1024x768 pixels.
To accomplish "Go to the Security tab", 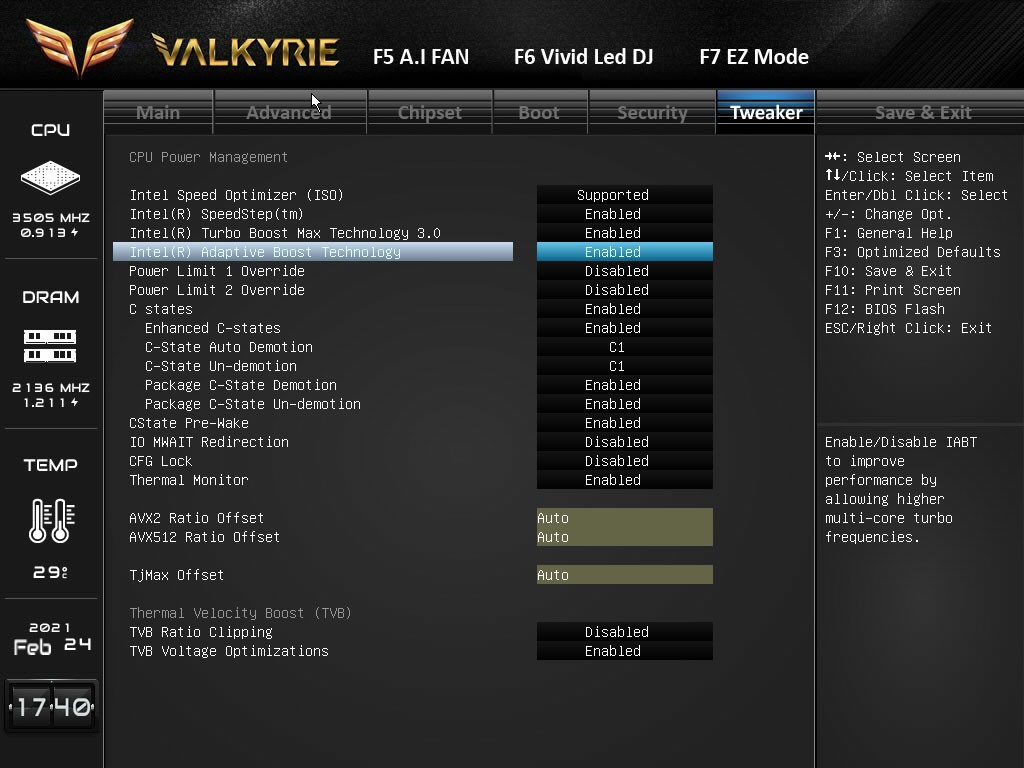I will [652, 112].
